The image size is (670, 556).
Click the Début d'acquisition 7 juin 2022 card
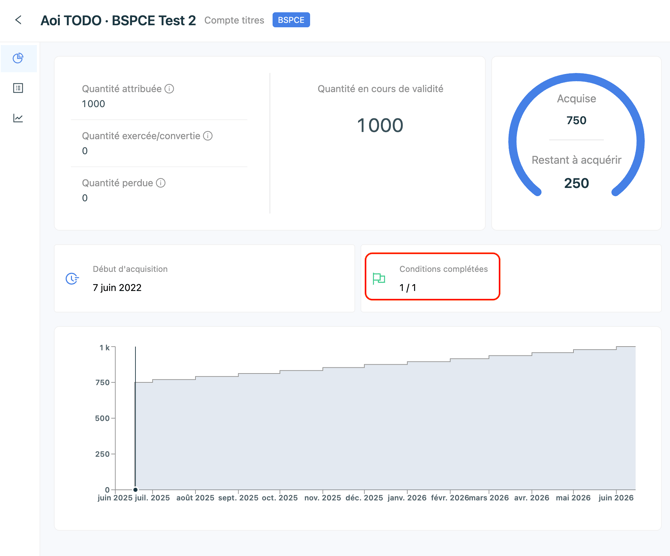[x=204, y=278]
